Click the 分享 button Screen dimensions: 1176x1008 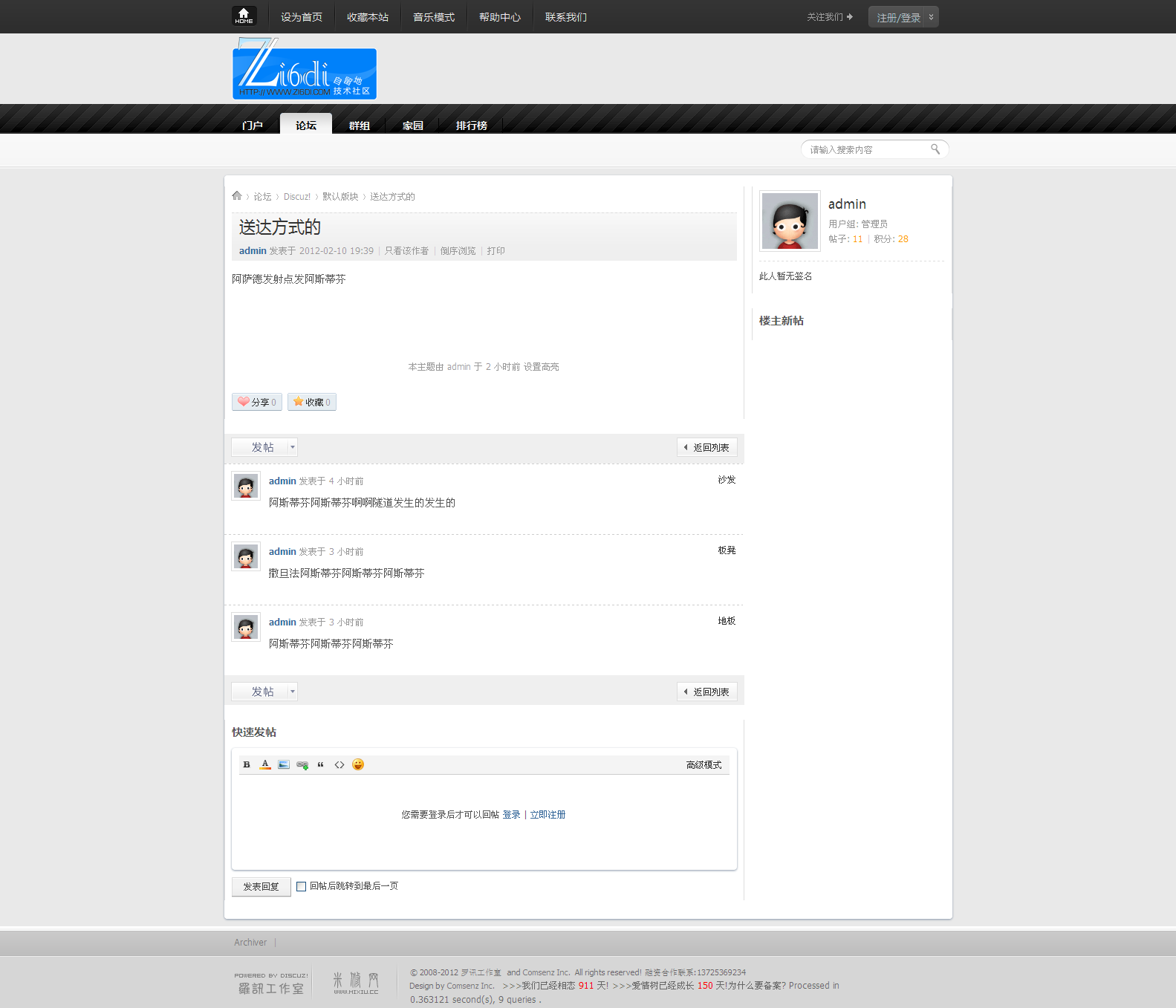pos(257,402)
